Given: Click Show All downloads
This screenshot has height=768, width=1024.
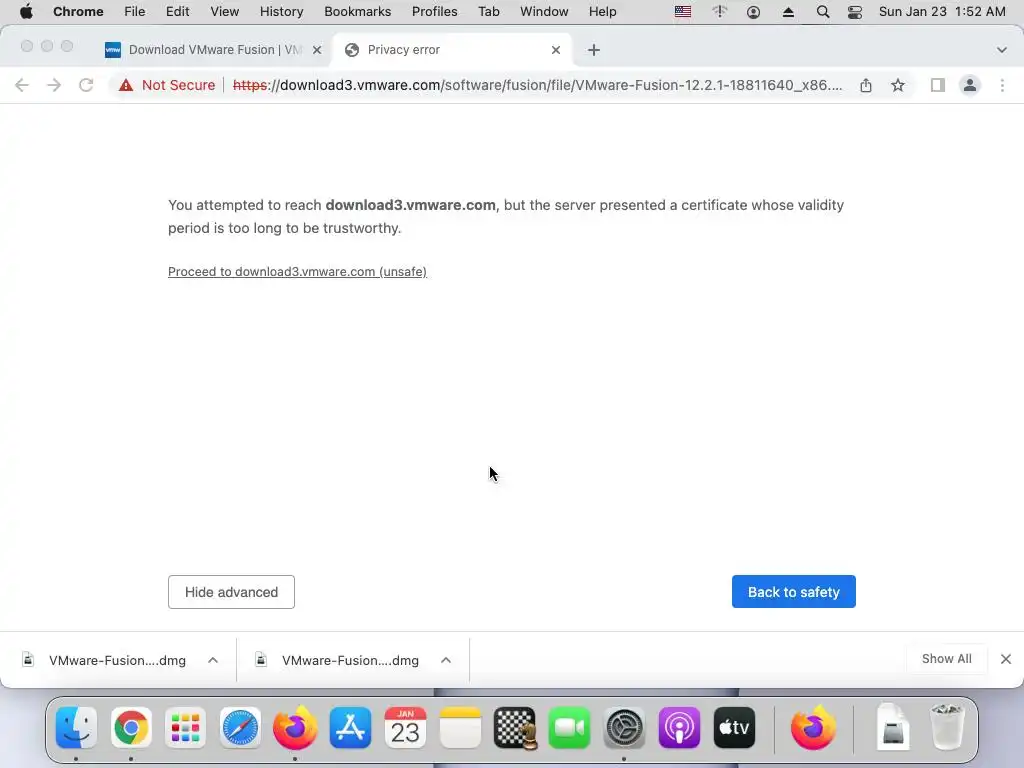Looking at the screenshot, I should coord(946,659).
